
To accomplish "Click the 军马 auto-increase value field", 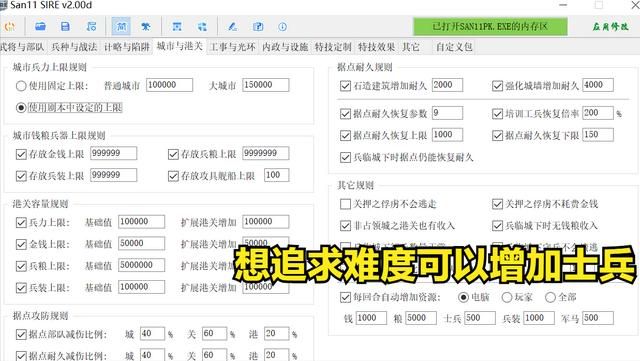I will click(x=598, y=318).
